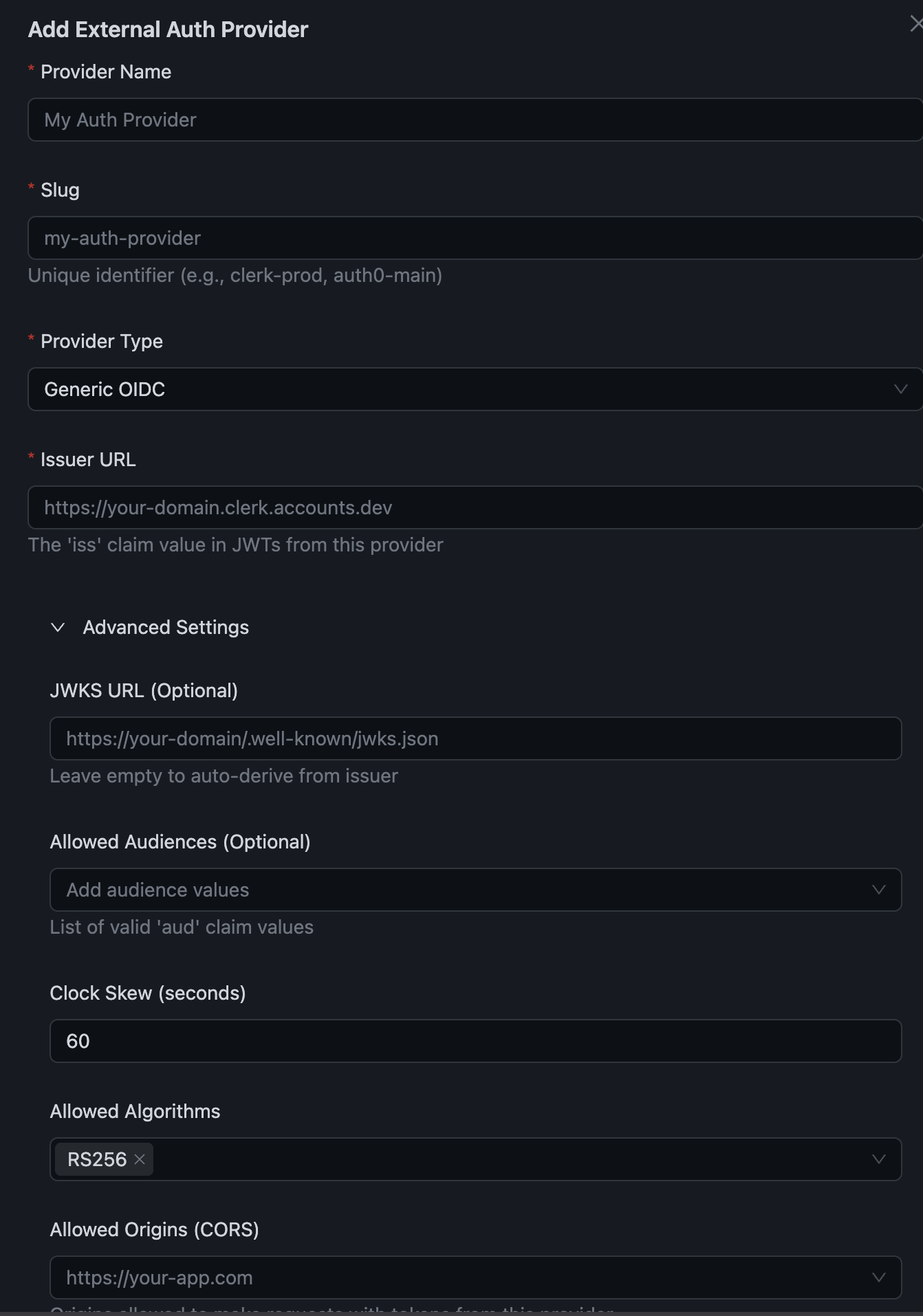Screen dimensions: 923x1316
Task: Click the Allowed Algorithms dropdown arrow
Action: pyautogui.click(x=878, y=1159)
